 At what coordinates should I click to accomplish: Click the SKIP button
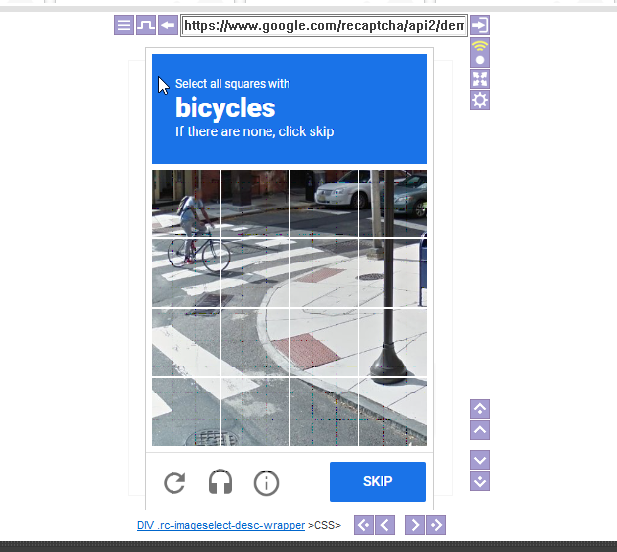tap(378, 482)
